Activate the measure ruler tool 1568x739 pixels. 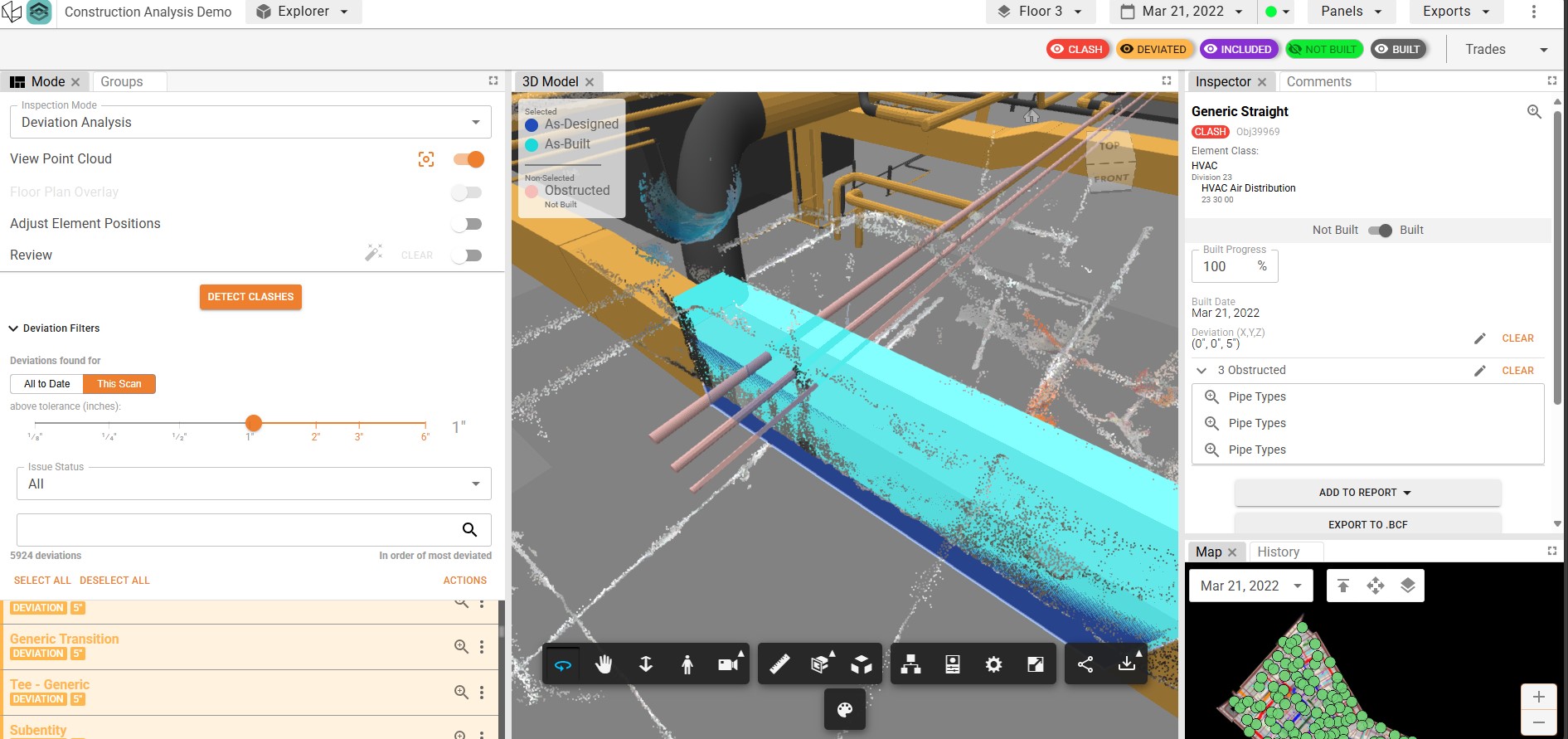779,664
